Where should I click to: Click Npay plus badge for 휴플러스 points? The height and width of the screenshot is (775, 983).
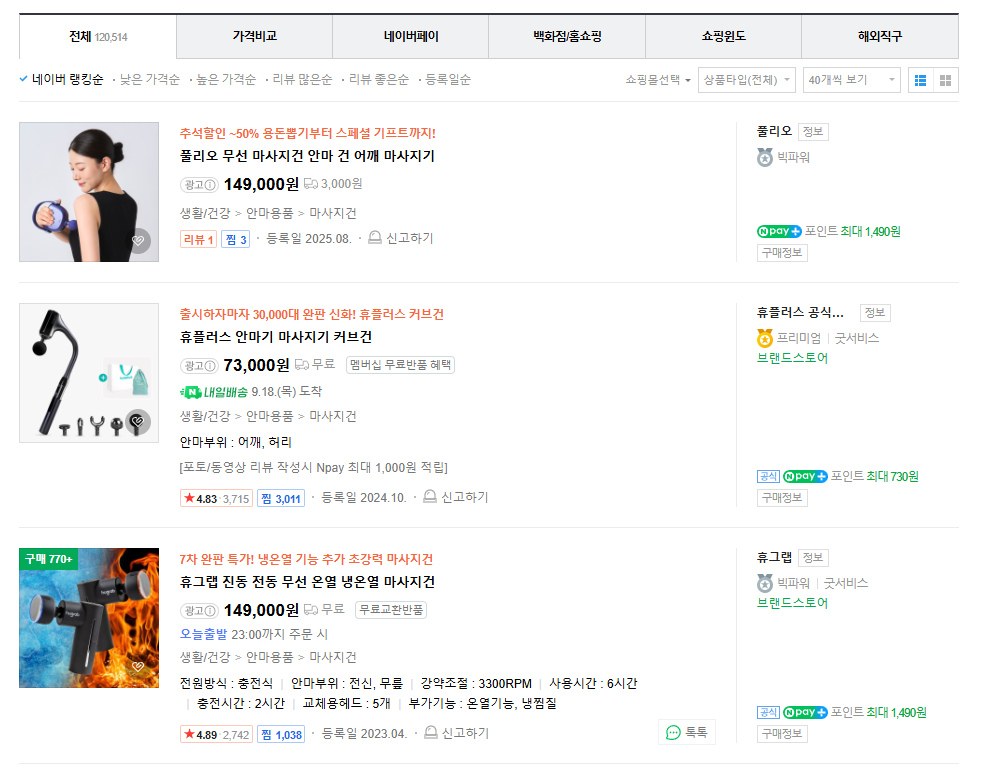[806, 477]
